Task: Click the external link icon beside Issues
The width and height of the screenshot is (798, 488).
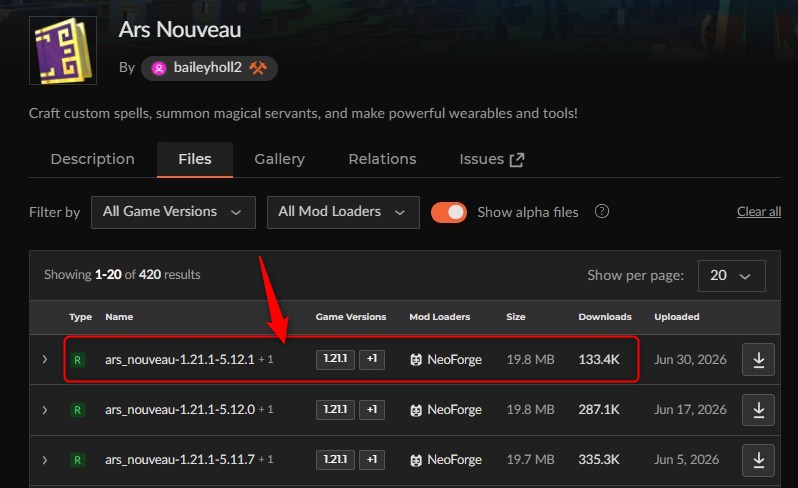Action: click(517, 160)
